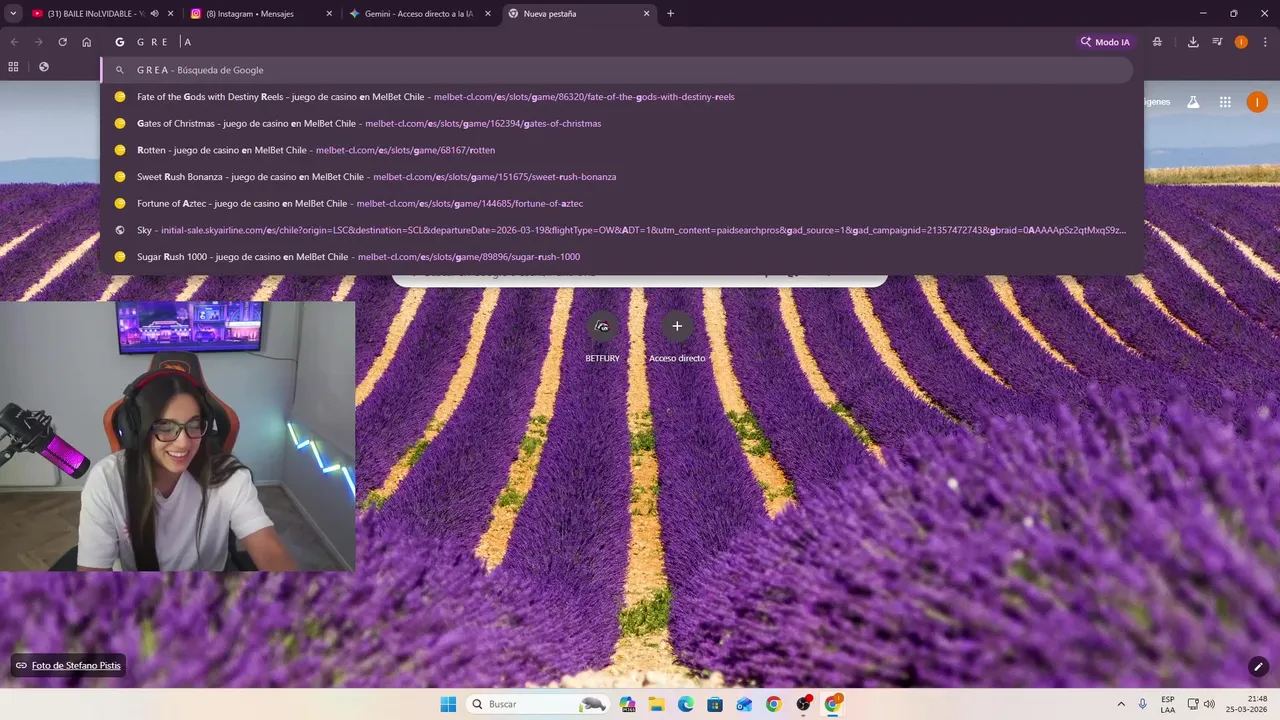Open File Explorer from taskbar

coord(657,704)
